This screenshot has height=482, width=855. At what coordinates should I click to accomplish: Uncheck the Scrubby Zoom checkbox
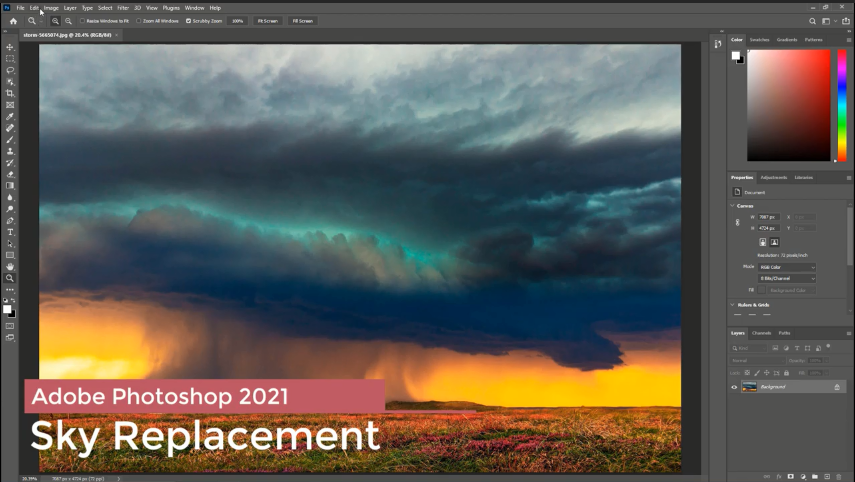[x=188, y=20]
